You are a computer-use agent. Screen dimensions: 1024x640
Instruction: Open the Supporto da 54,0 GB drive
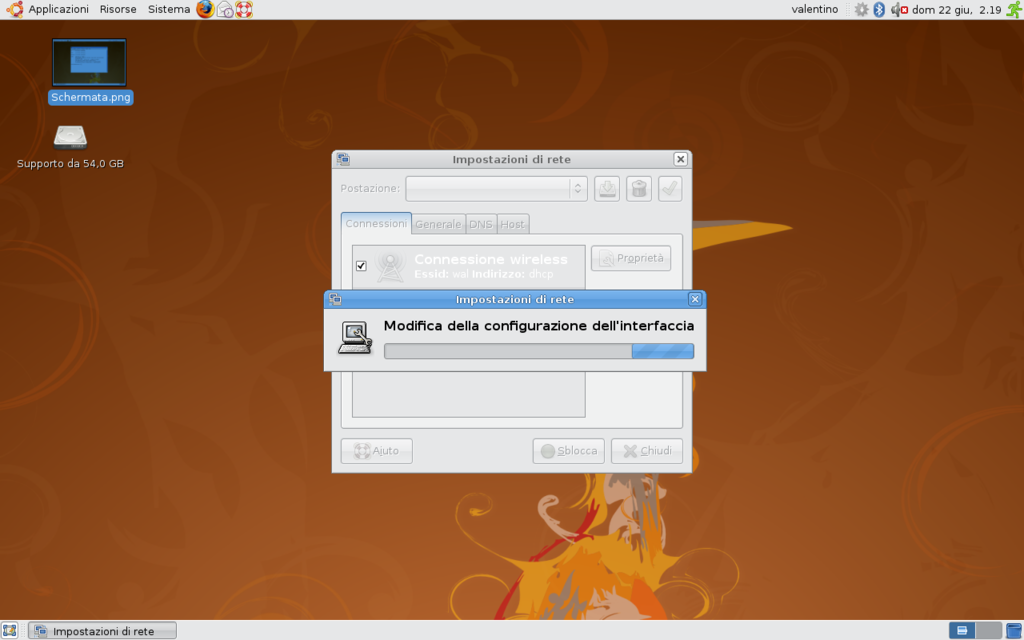coord(70,137)
